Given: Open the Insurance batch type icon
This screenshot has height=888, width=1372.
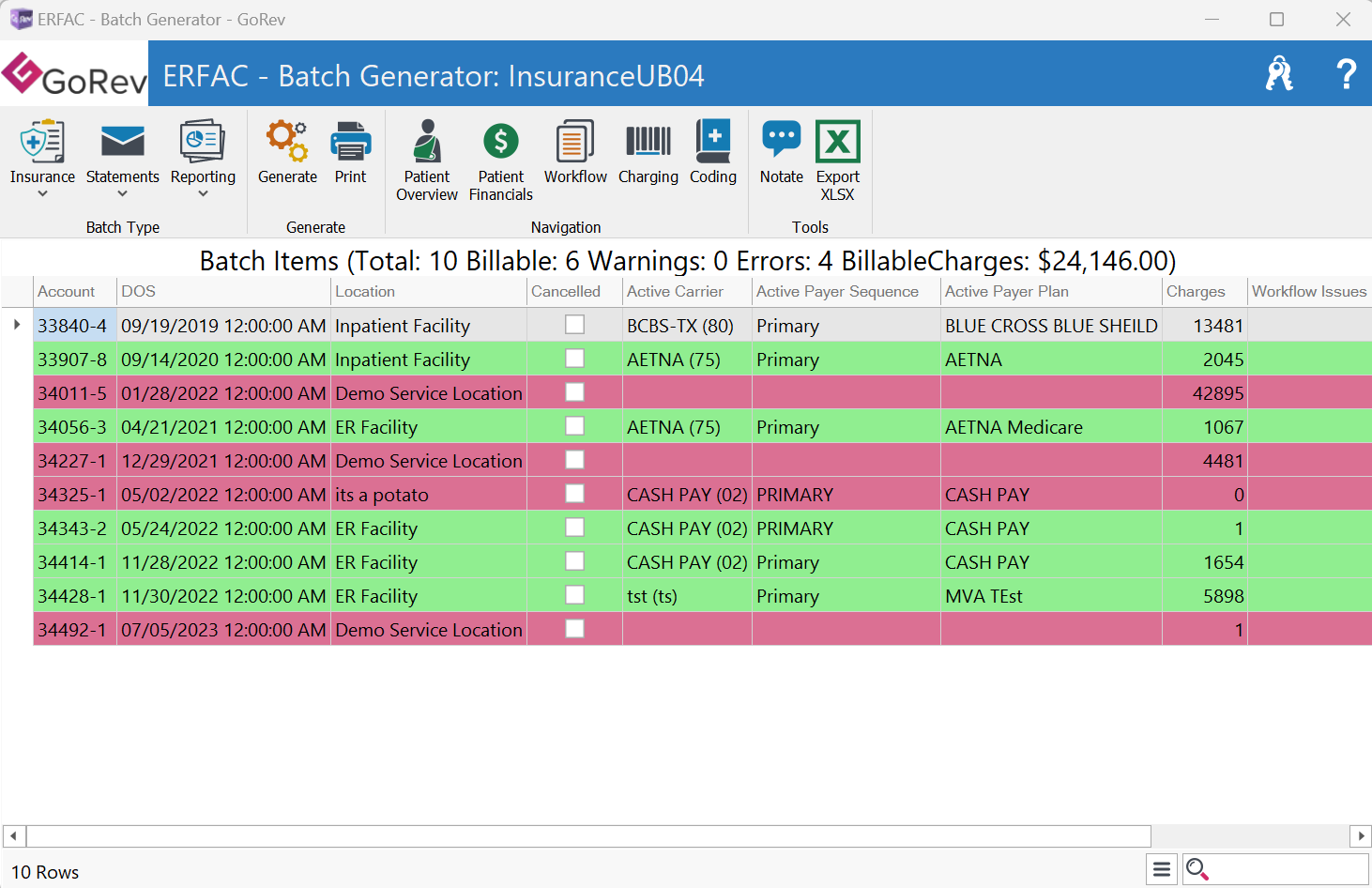Looking at the screenshot, I should point(42,142).
